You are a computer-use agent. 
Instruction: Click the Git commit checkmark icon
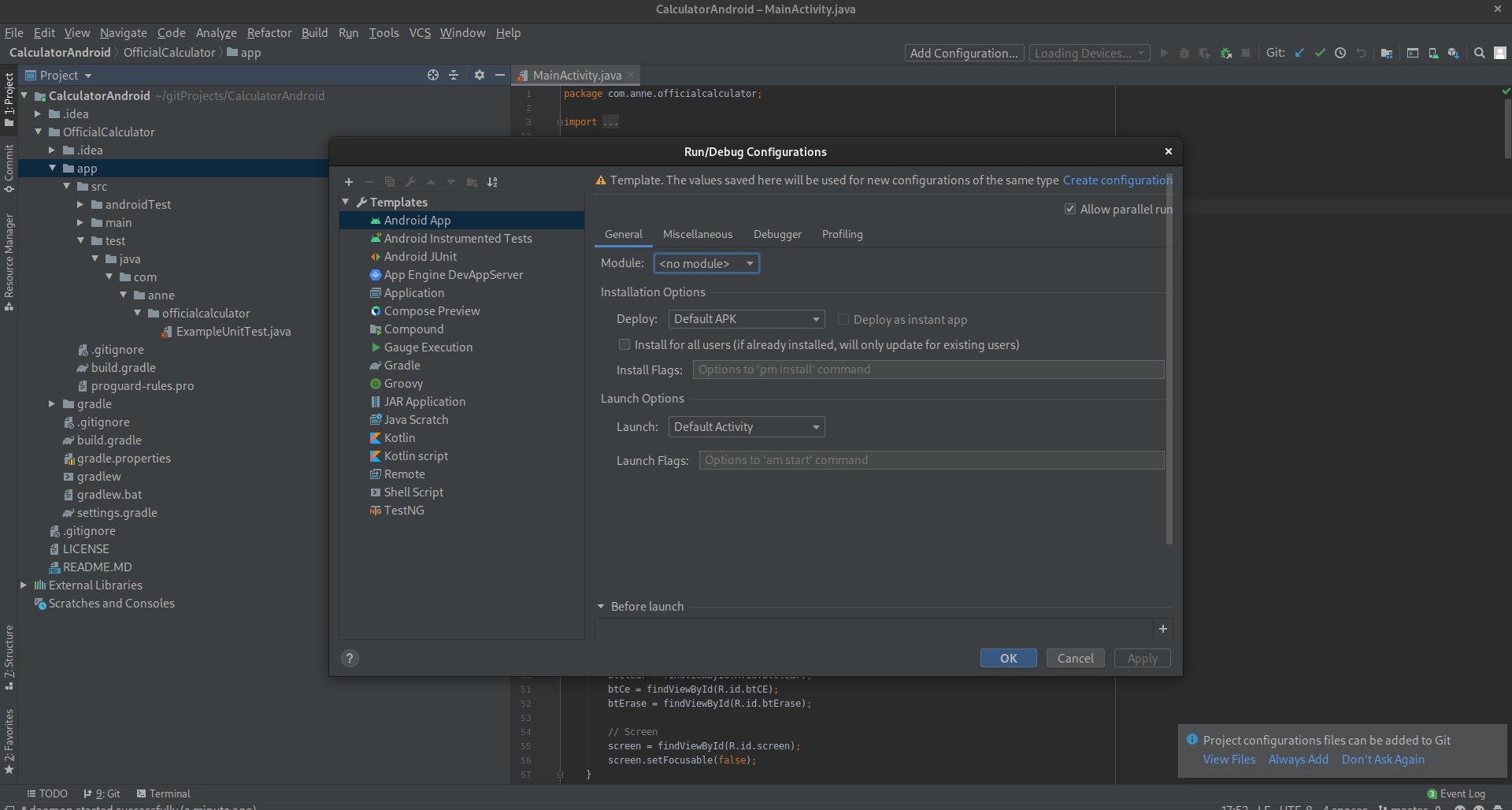1320,53
